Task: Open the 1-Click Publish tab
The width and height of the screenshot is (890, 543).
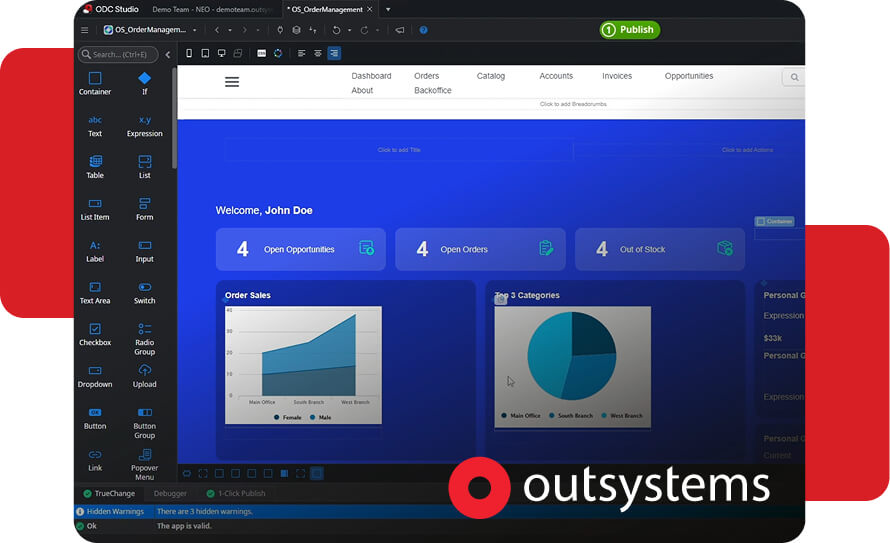Action: coord(236,493)
